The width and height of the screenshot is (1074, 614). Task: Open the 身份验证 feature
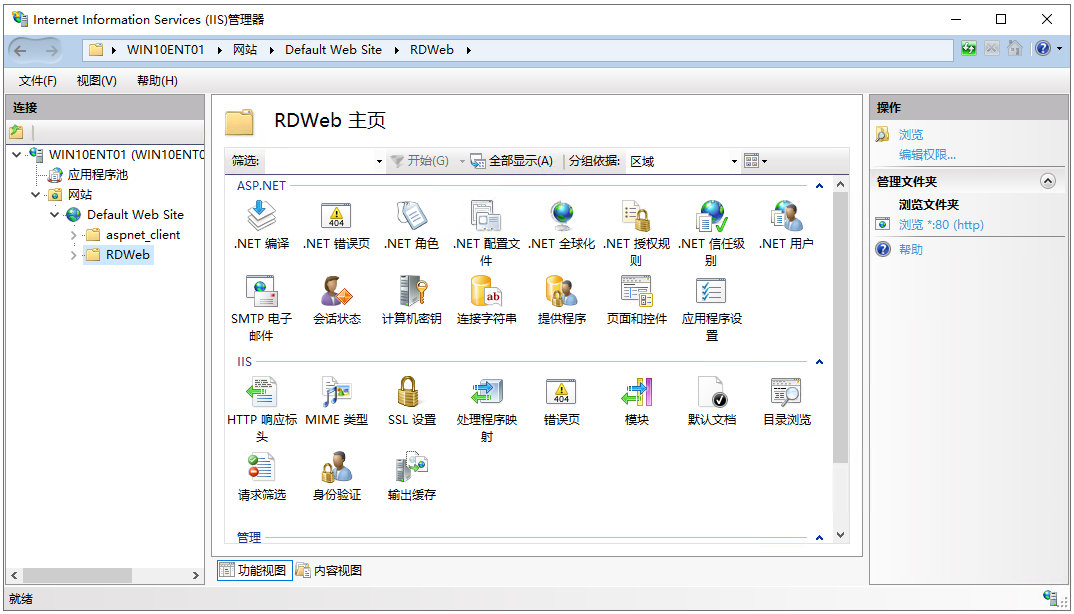[336, 476]
